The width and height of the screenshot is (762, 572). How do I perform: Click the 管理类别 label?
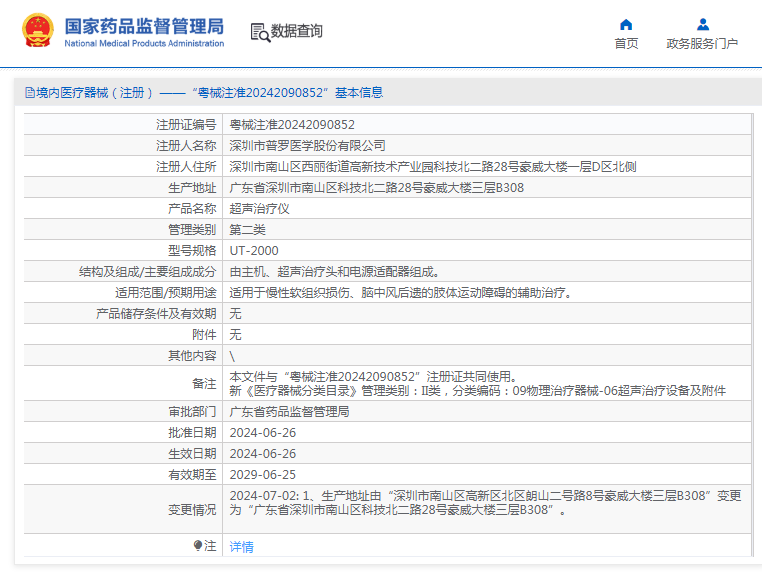(192, 229)
